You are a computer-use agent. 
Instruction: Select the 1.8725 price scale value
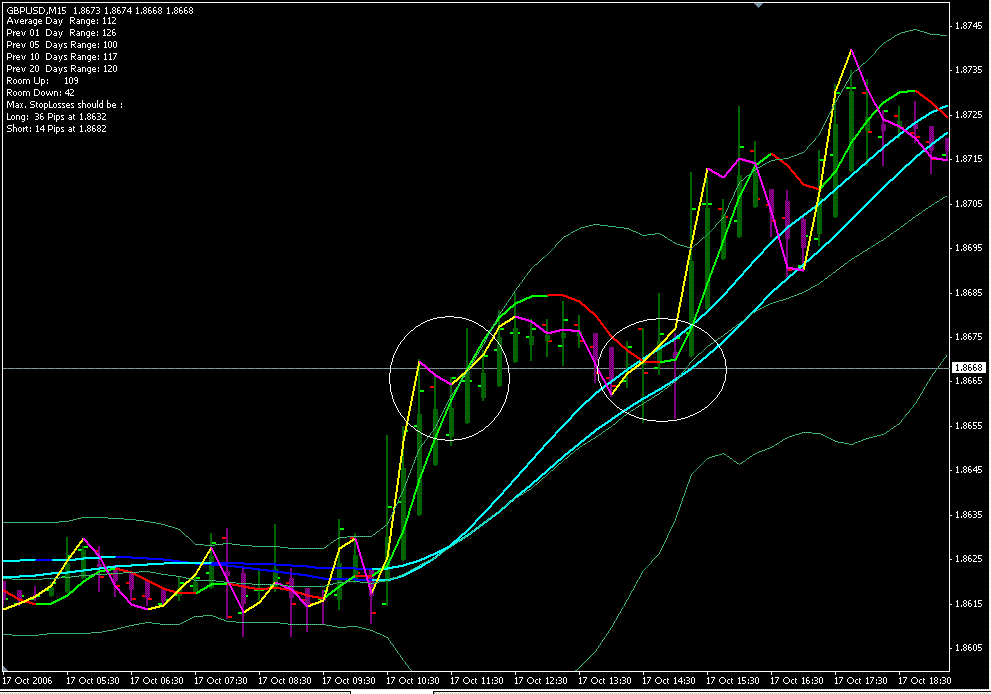tap(968, 115)
